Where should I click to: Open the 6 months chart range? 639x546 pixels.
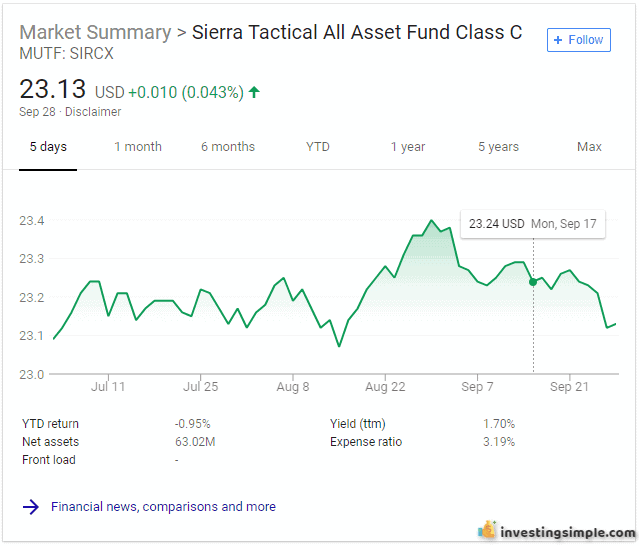click(228, 147)
